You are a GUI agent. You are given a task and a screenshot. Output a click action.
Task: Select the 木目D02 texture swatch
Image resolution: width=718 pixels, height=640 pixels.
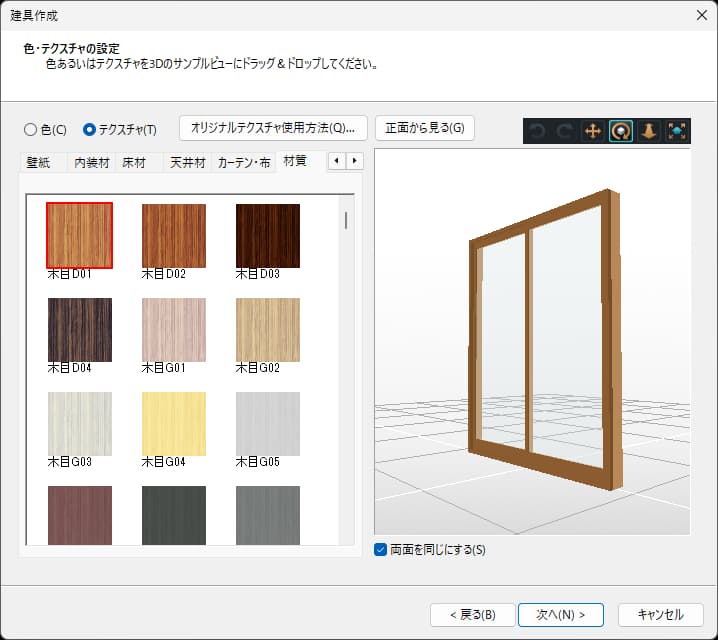point(174,236)
